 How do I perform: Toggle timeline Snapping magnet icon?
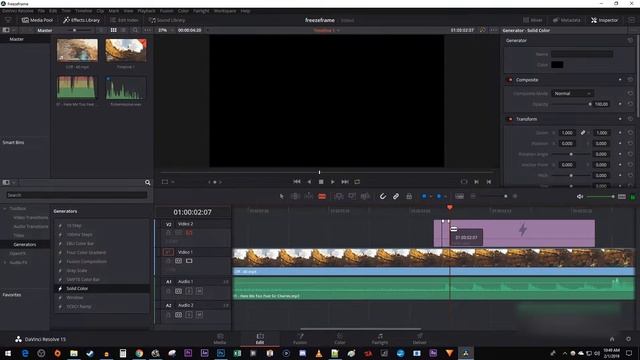[382, 196]
